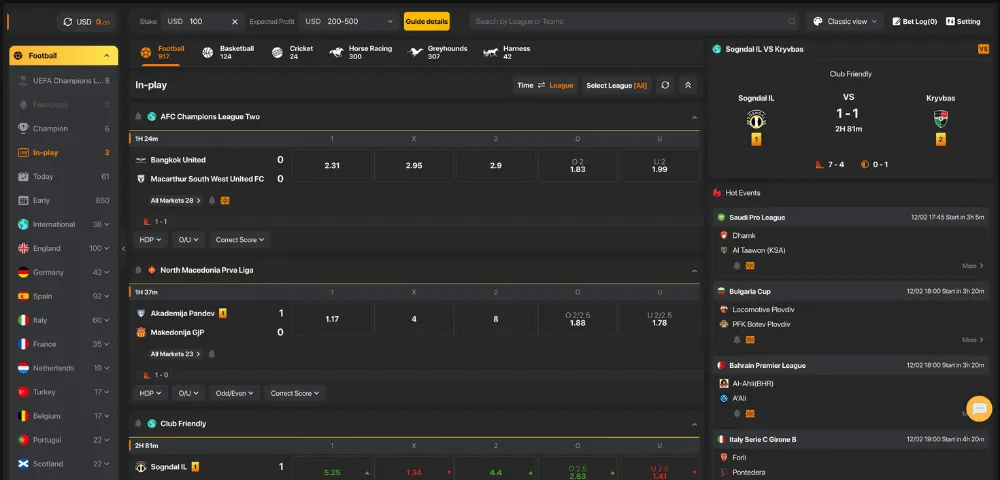Image resolution: width=1000 pixels, height=480 pixels.
Task: Clear the stake amount with the X icon
Action: pyautogui.click(x=235, y=21)
